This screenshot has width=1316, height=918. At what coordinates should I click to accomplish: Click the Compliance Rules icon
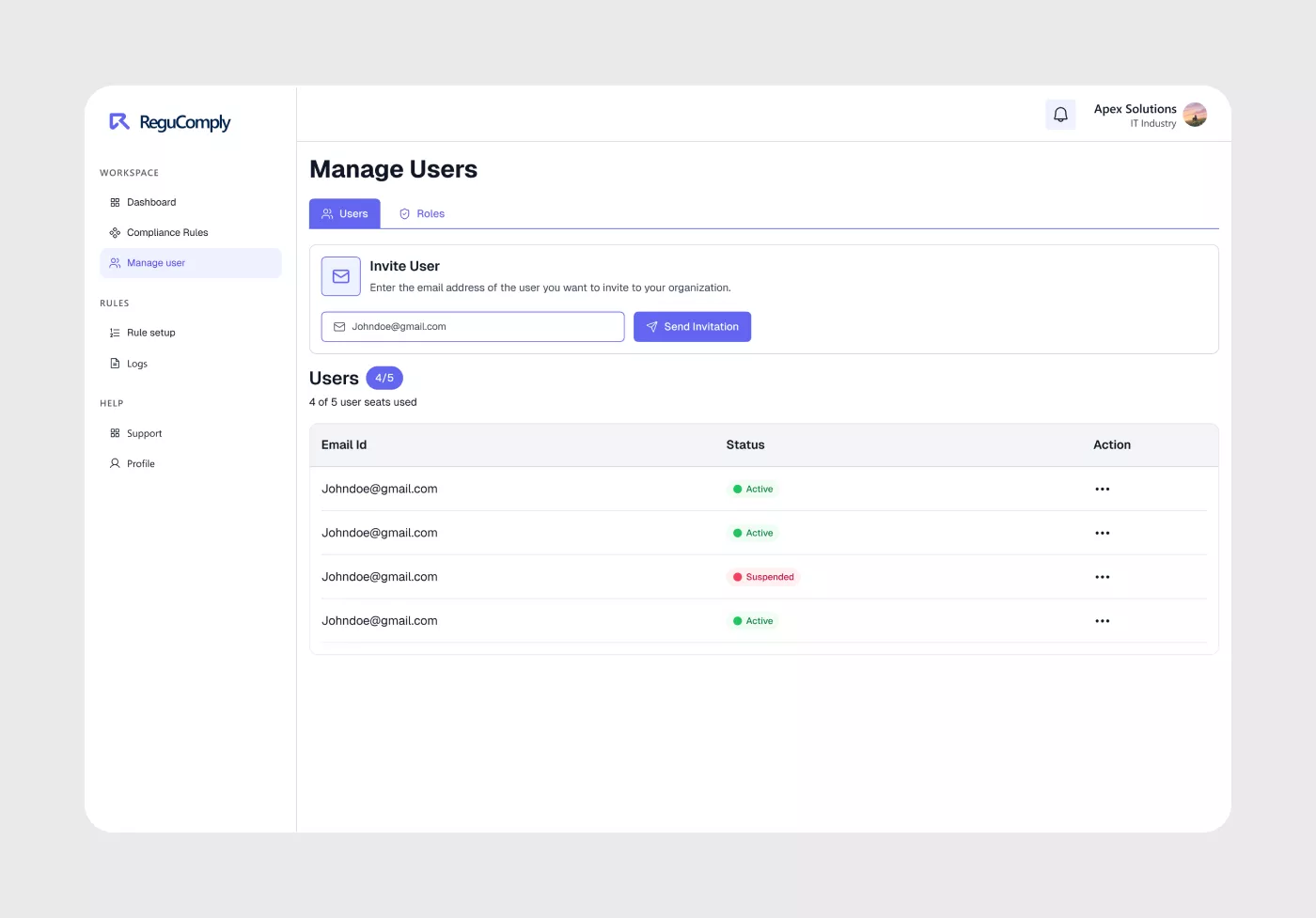point(115,232)
